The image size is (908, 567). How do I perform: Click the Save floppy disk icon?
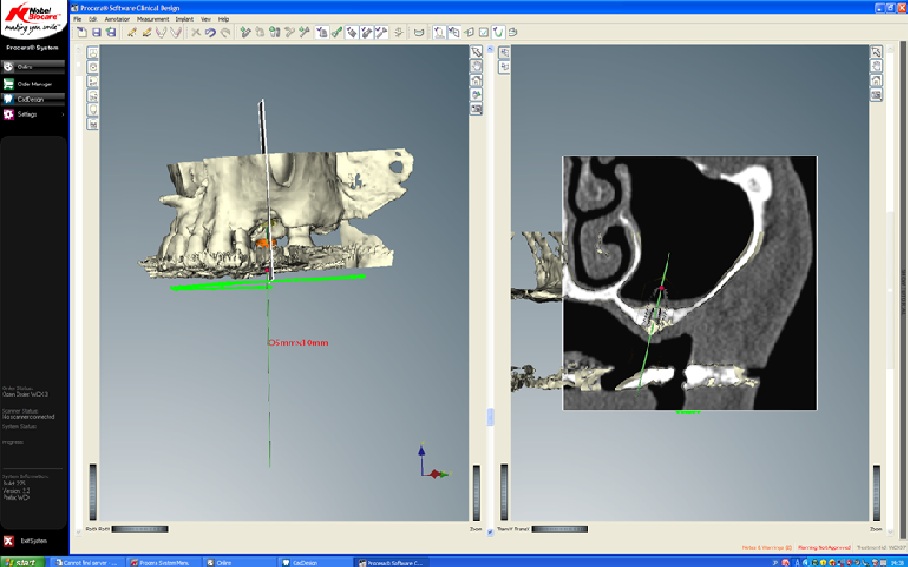coord(97,32)
